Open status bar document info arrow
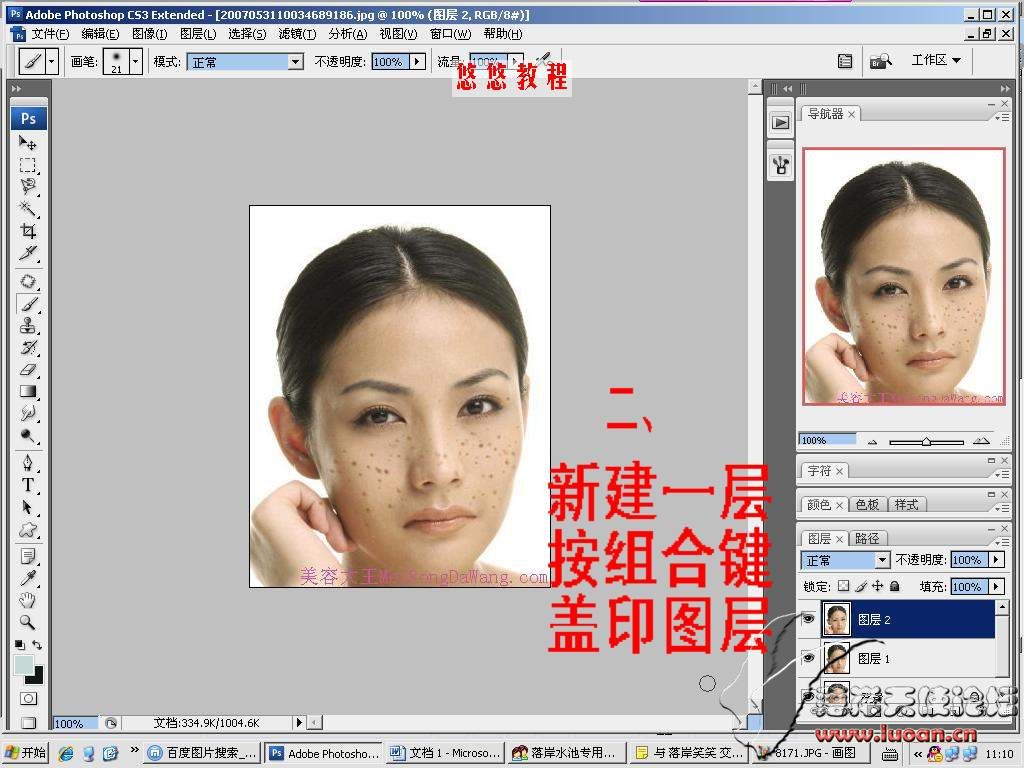1024x768 pixels. (x=299, y=722)
